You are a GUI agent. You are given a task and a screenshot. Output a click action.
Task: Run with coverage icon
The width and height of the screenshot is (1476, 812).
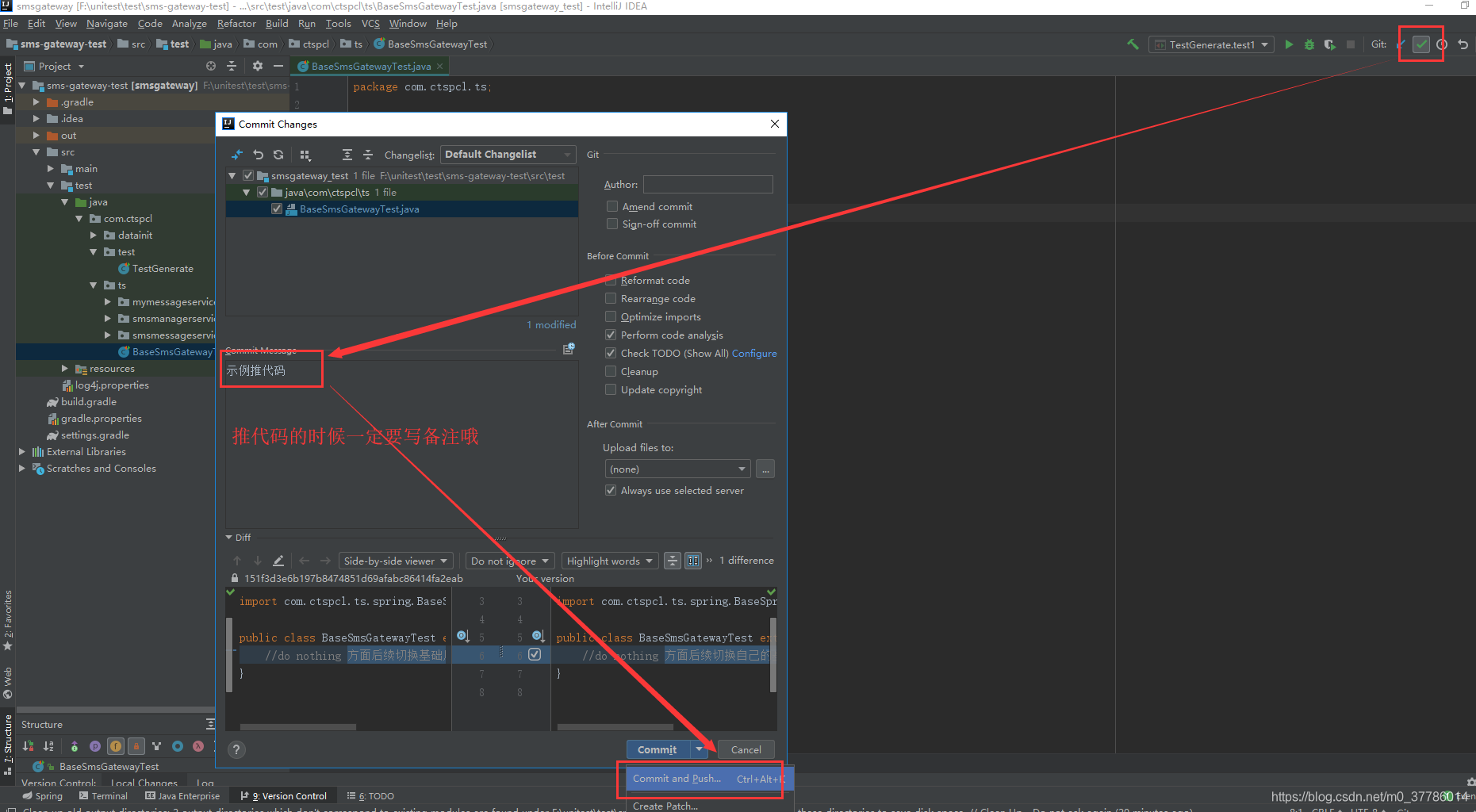pyautogui.click(x=1330, y=44)
